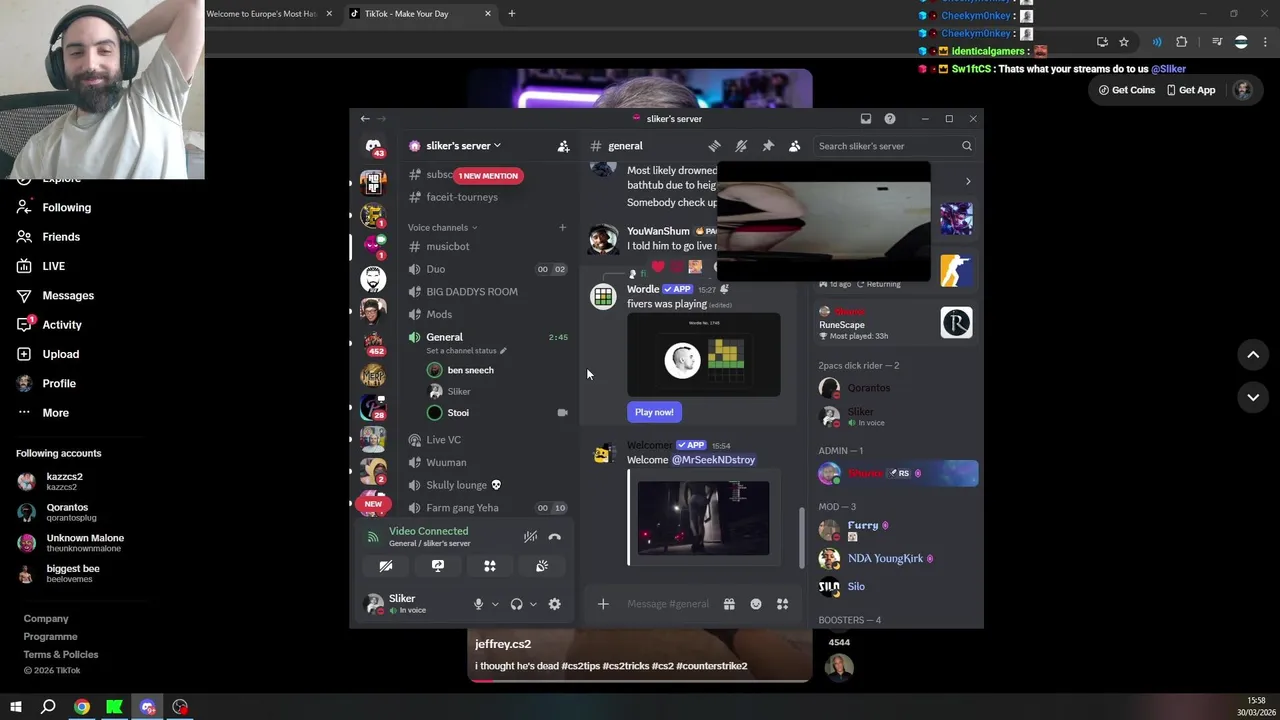Open Windows Start button
The image size is (1280, 720).
[15, 707]
